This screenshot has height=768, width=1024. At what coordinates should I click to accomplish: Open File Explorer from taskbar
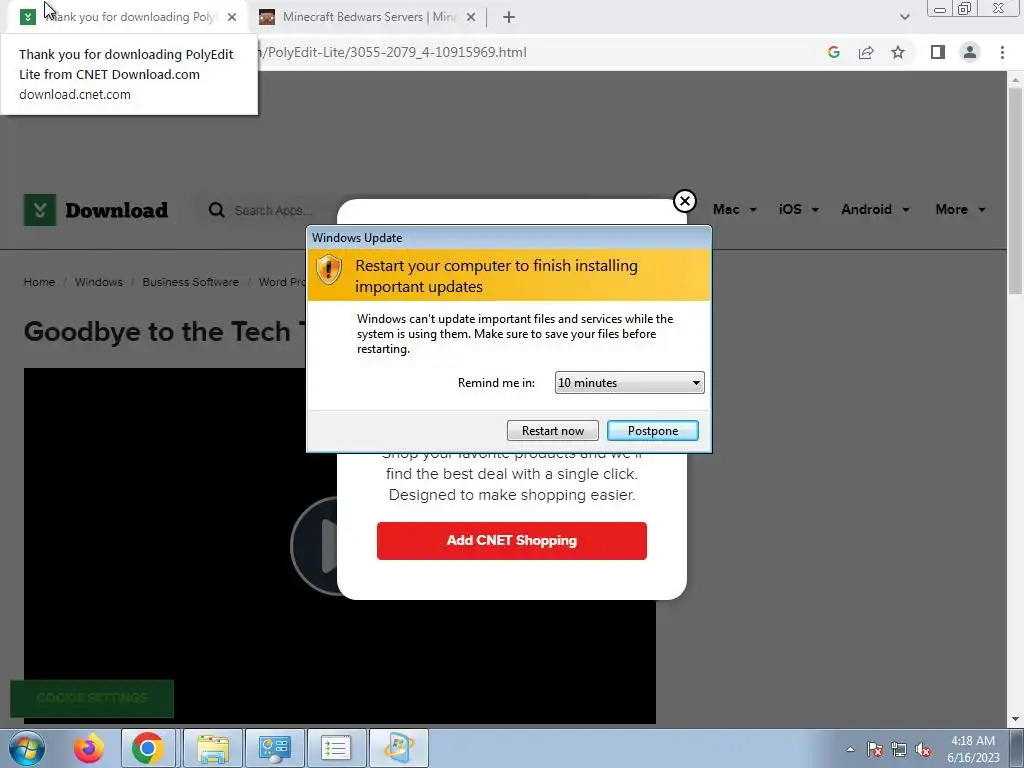pyautogui.click(x=213, y=748)
